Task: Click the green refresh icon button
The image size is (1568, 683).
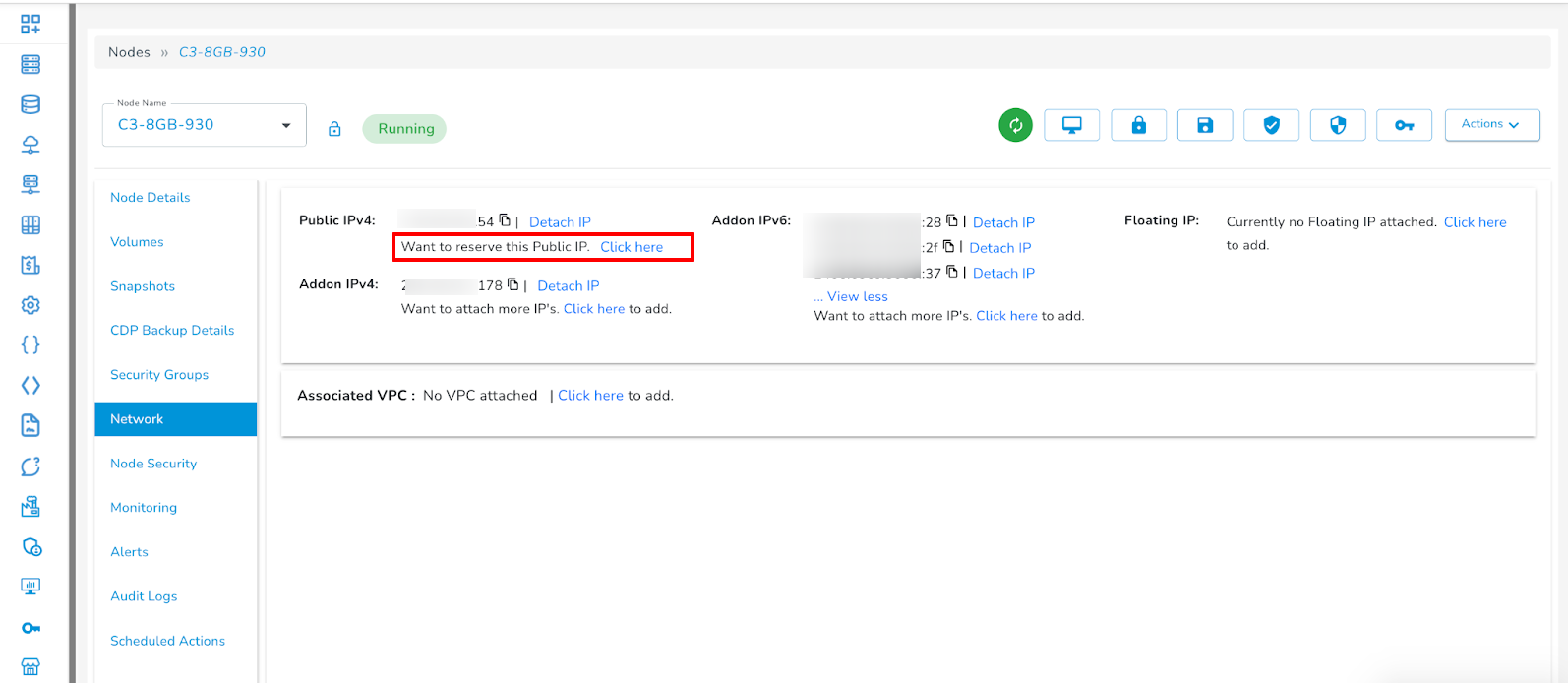Action: click(1015, 125)
